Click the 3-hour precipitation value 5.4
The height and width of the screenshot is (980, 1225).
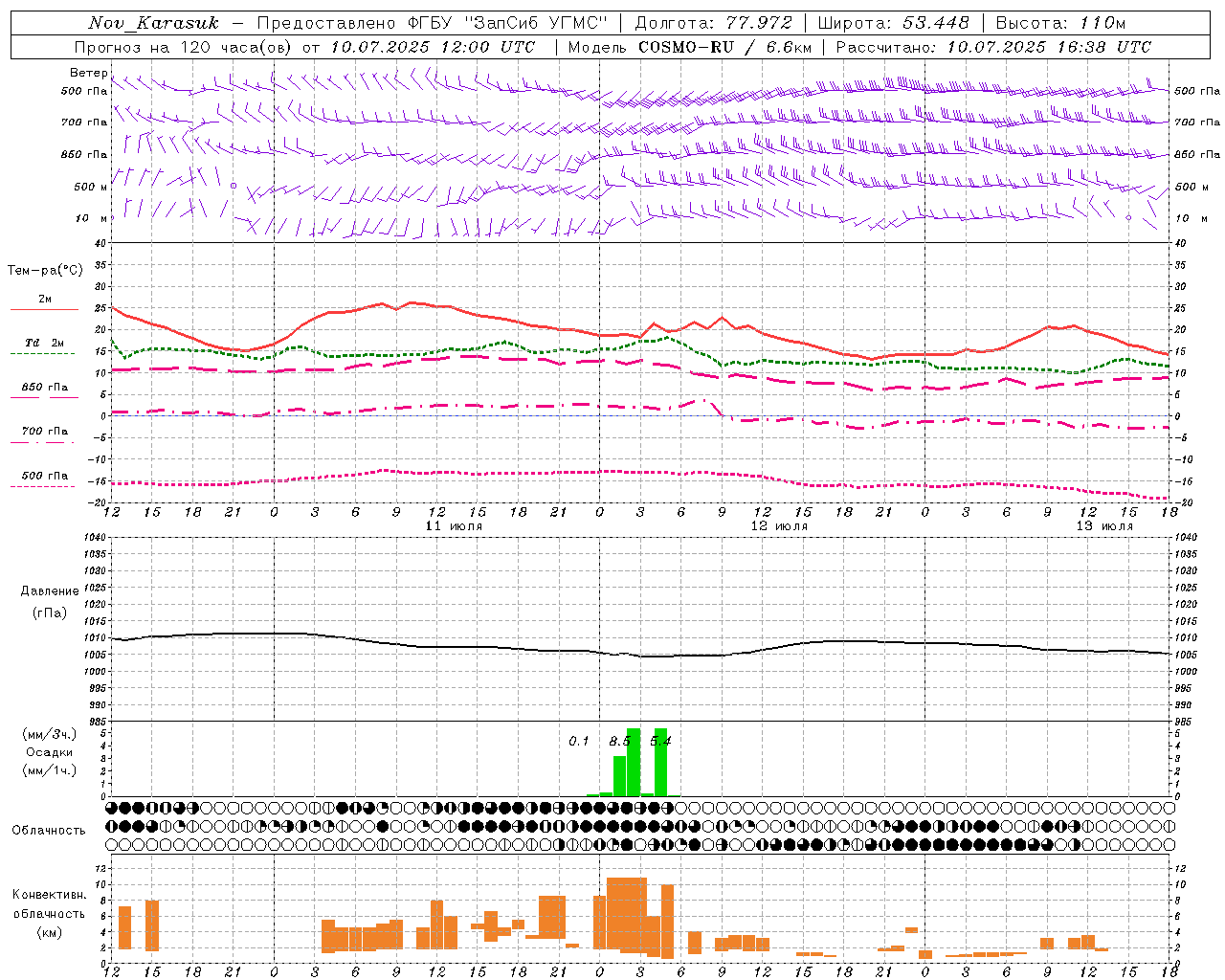pyautogui.click(x=660, y=741)
